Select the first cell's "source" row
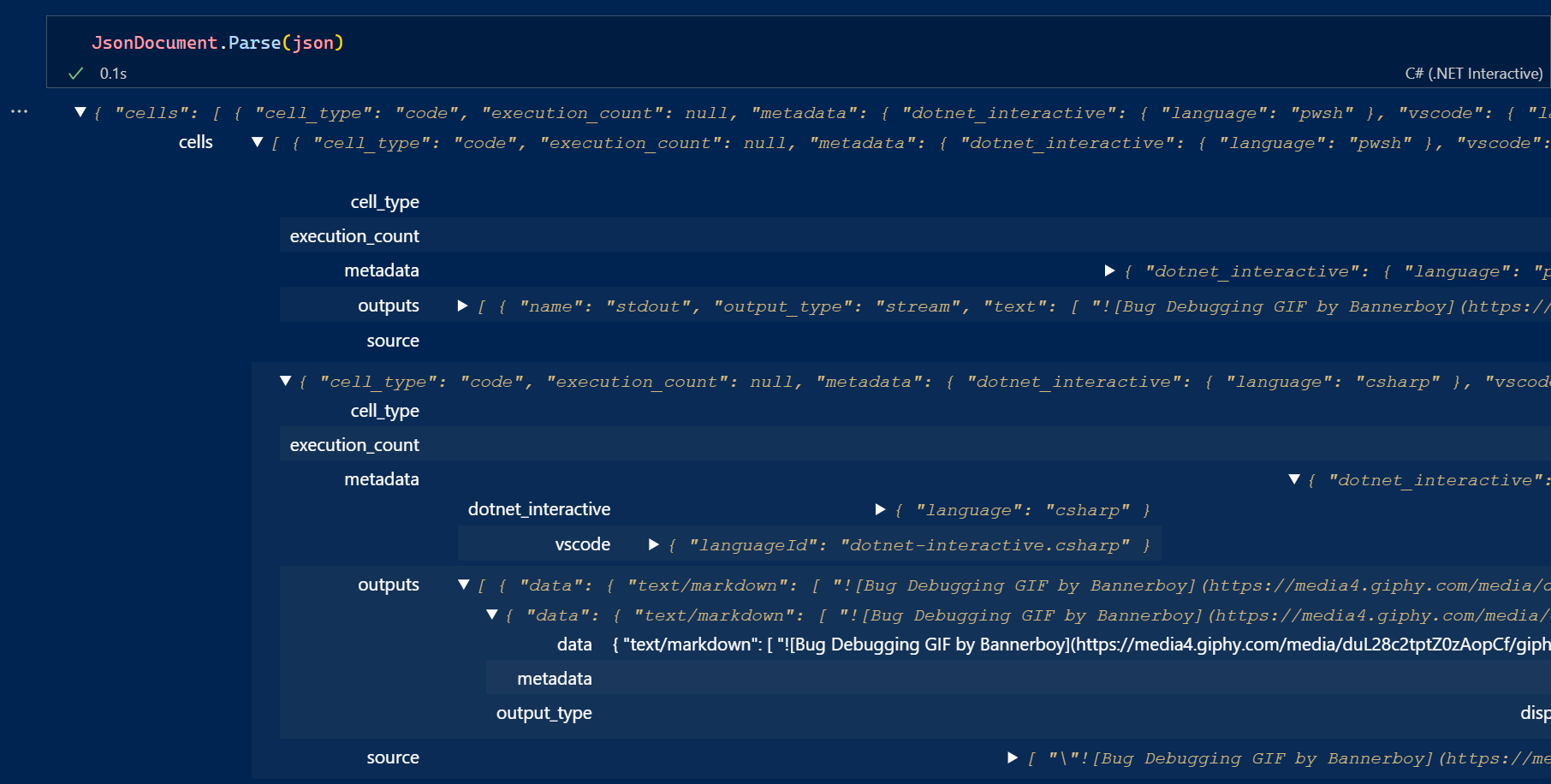1551x784 pixels. pyautogui.click(x=392, y=340)
